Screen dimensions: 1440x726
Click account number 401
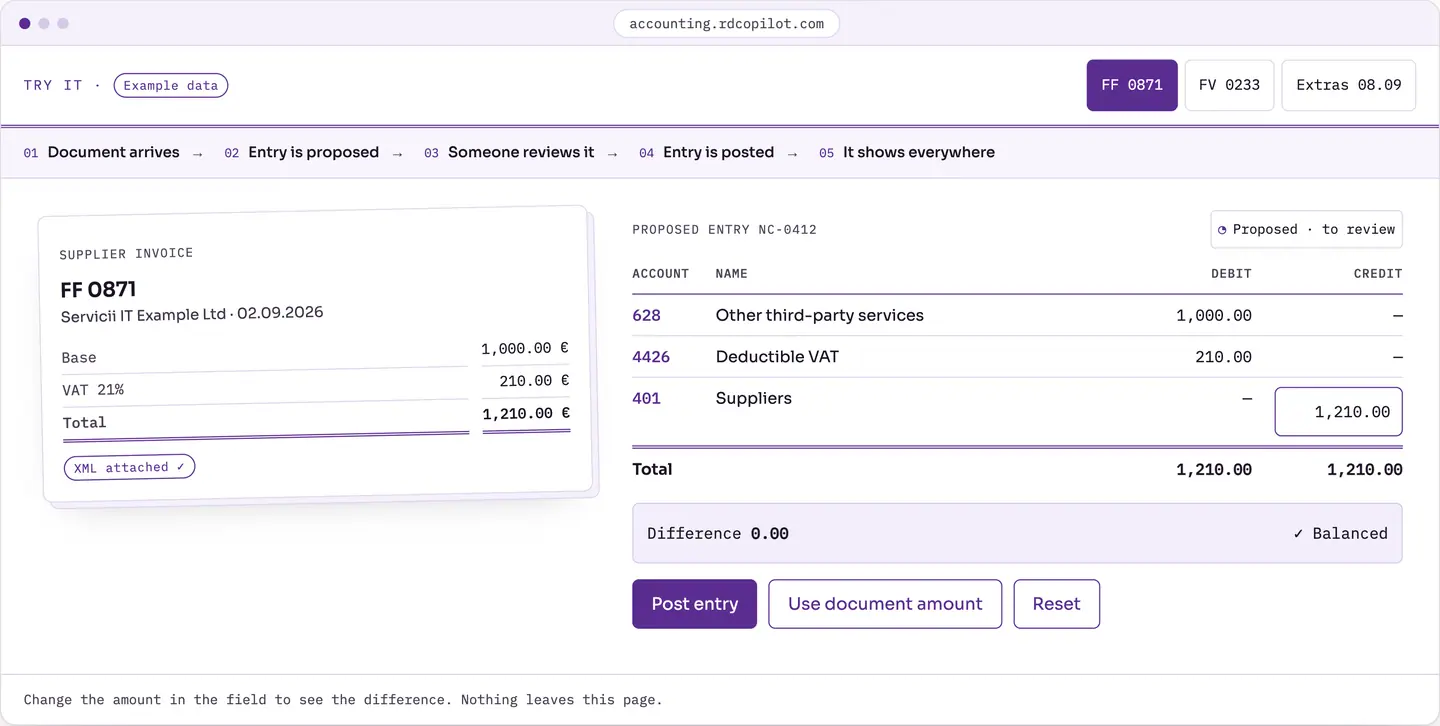tap(646, 398)
